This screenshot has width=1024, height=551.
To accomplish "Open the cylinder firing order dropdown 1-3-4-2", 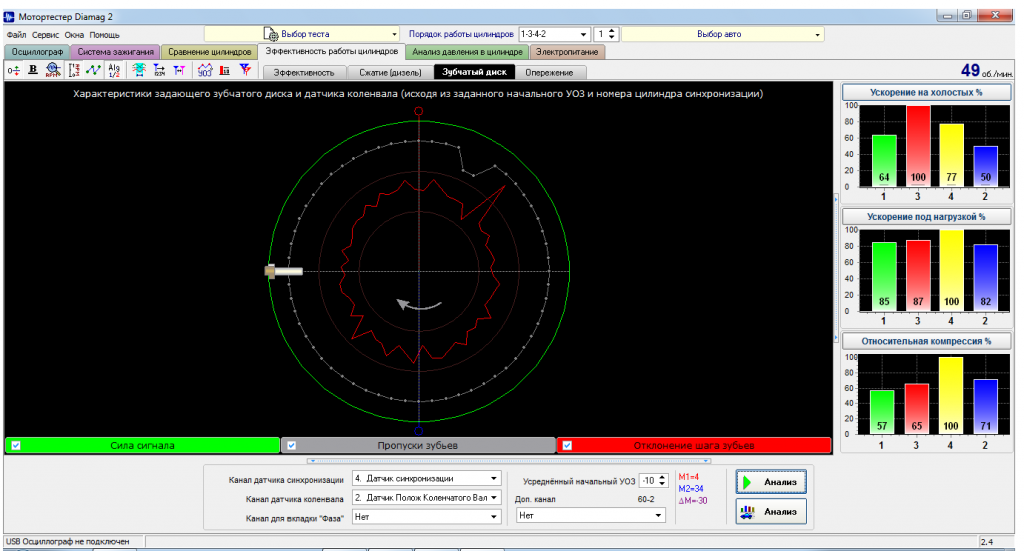I will pyautogui.click(x=554, y=34).
